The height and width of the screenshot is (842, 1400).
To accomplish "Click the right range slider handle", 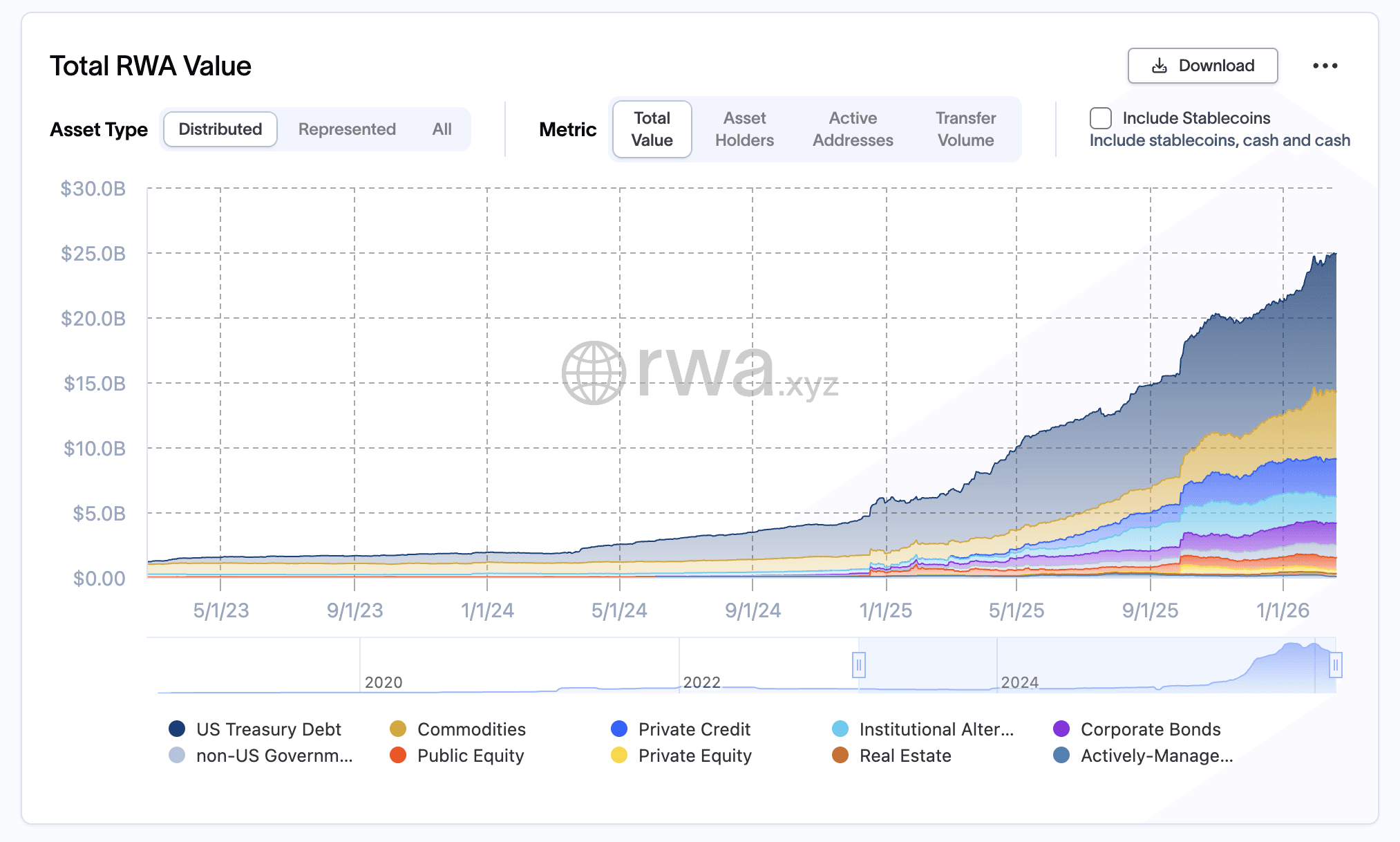I will point(1335,665).
